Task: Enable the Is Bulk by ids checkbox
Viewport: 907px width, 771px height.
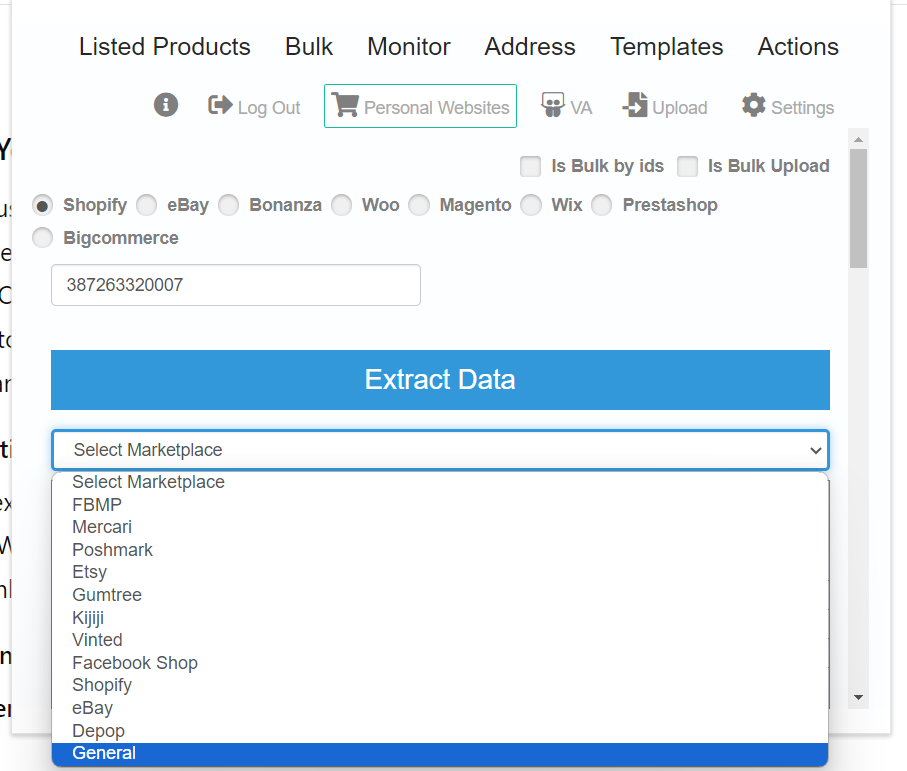Action: (x=530, y=166)
